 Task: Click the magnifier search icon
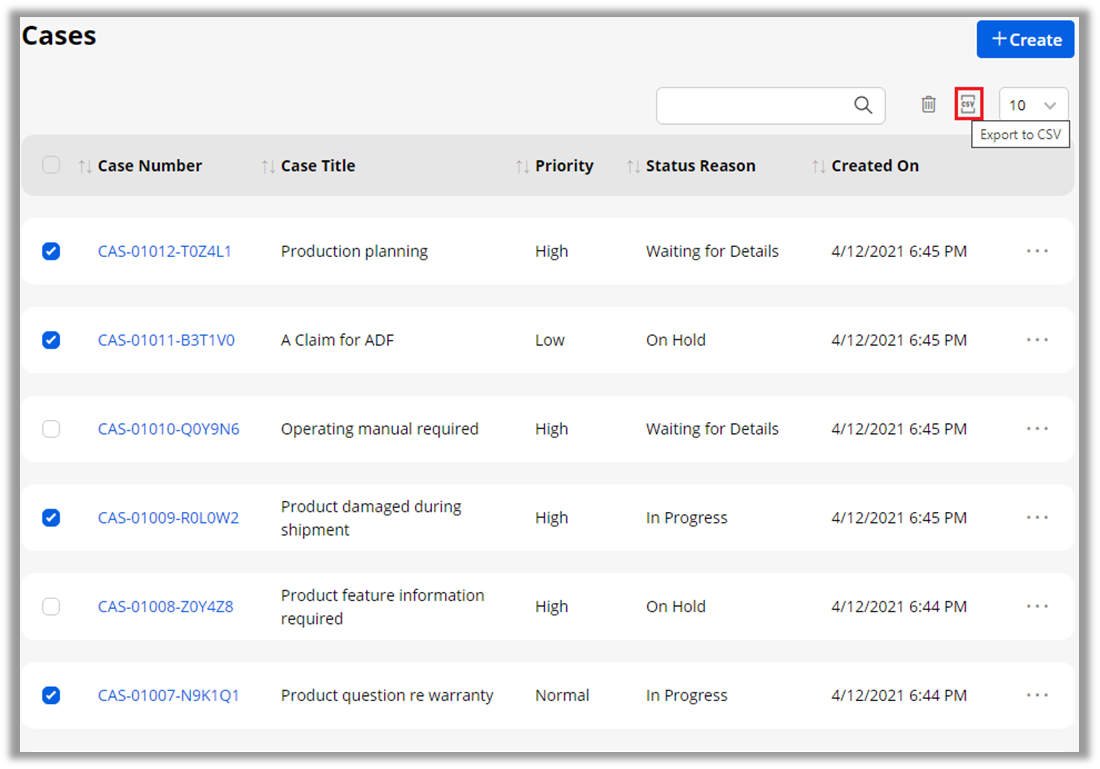(x=863, y=105)
